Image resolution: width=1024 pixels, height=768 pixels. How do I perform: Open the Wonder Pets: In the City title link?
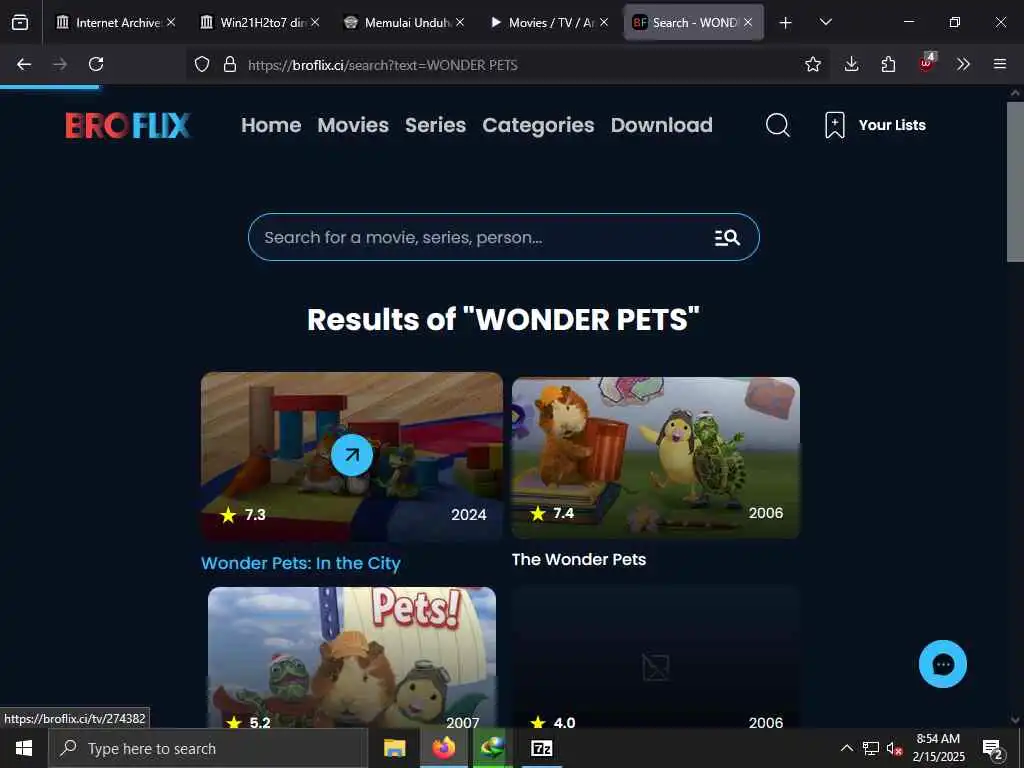(x=300, y=563)
